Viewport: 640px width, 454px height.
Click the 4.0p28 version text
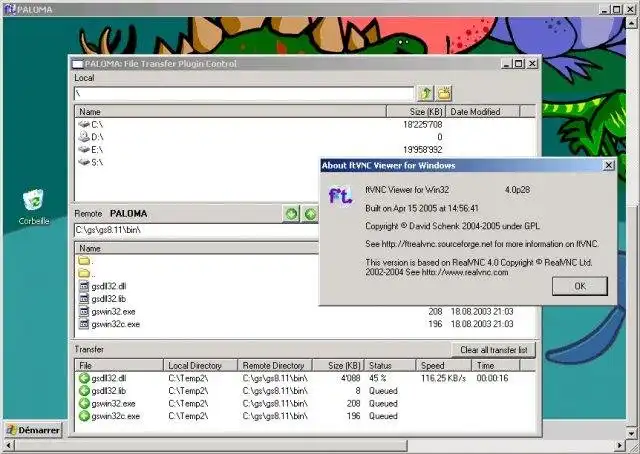pos(517,189)
